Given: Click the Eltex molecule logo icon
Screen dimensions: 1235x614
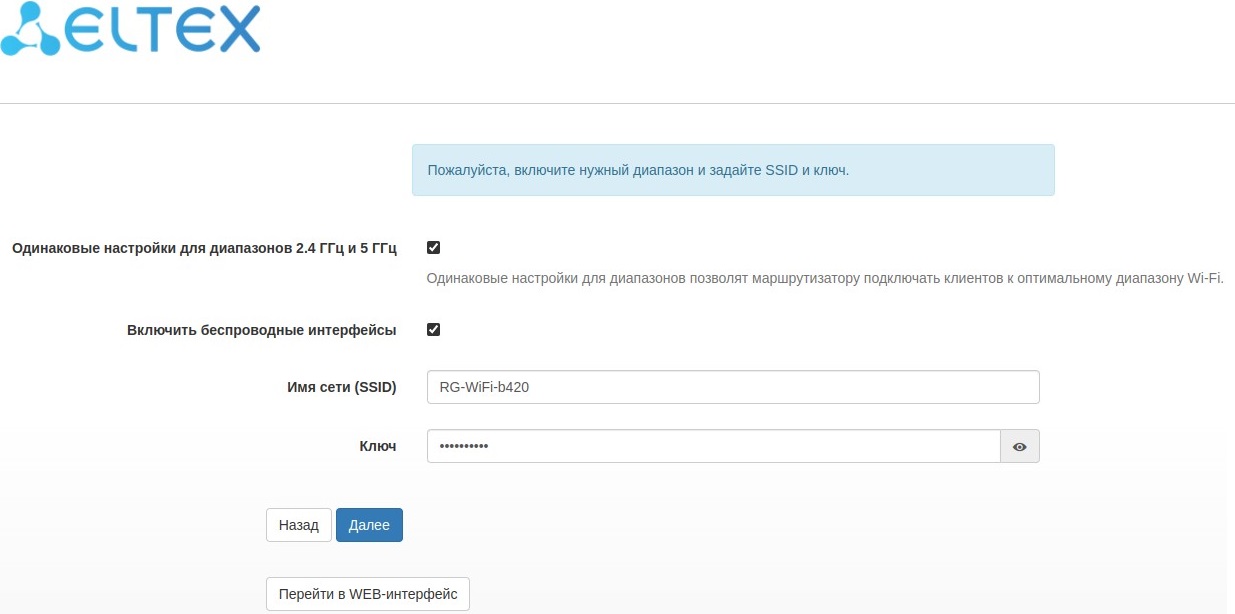Looking at the screenshot, I should tap(28, 30).
